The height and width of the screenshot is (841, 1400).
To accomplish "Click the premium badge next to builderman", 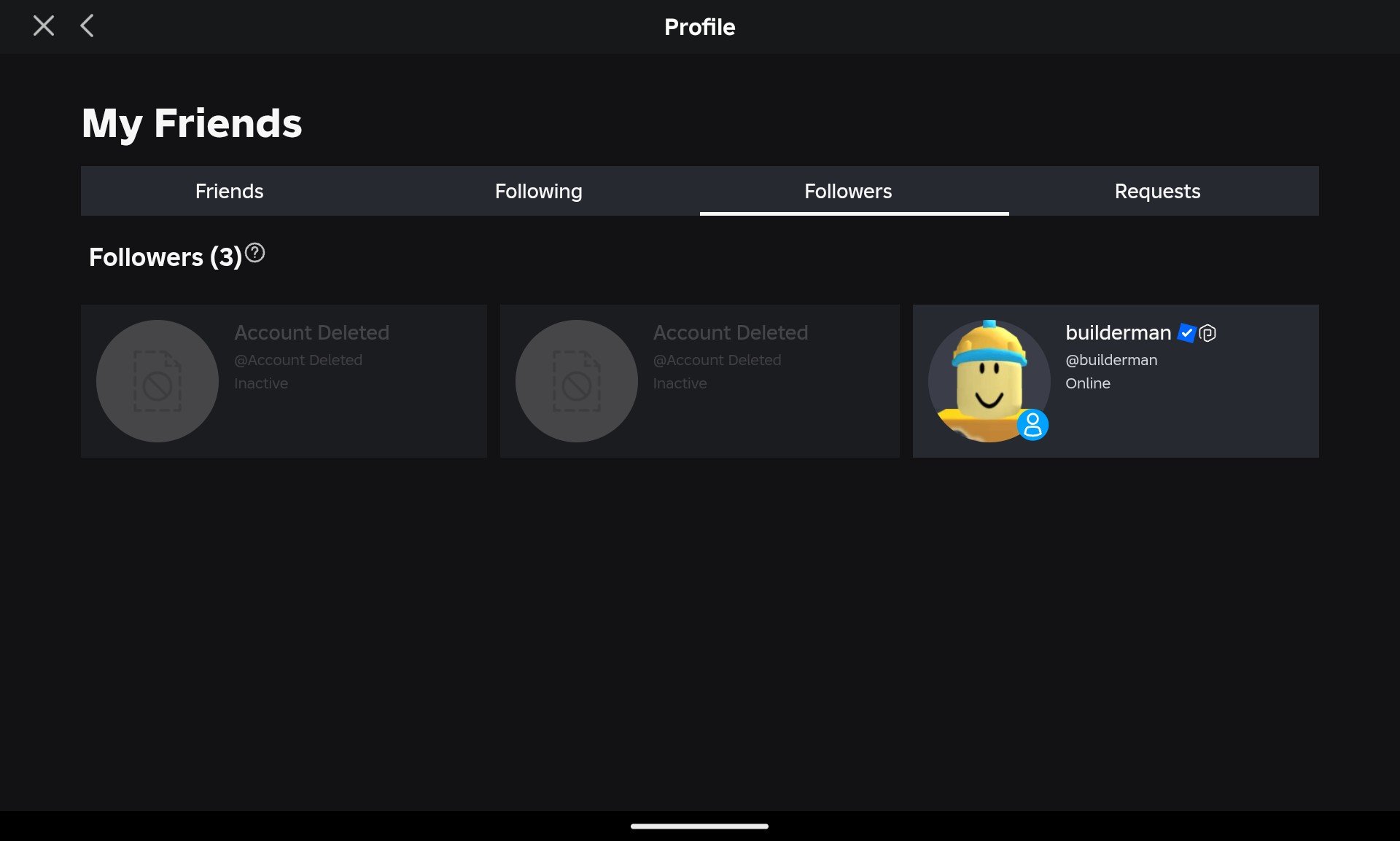I will [x=1207, y=333].
